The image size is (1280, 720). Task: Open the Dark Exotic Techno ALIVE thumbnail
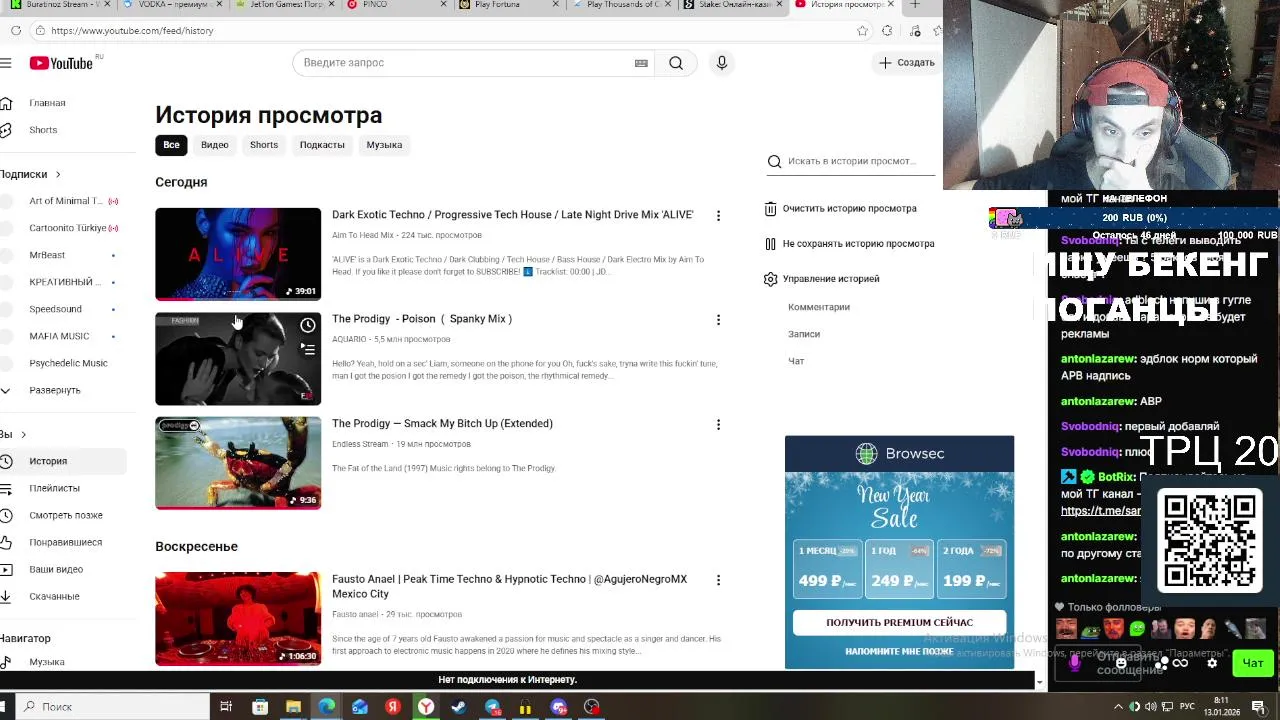(x=238, y=254)
